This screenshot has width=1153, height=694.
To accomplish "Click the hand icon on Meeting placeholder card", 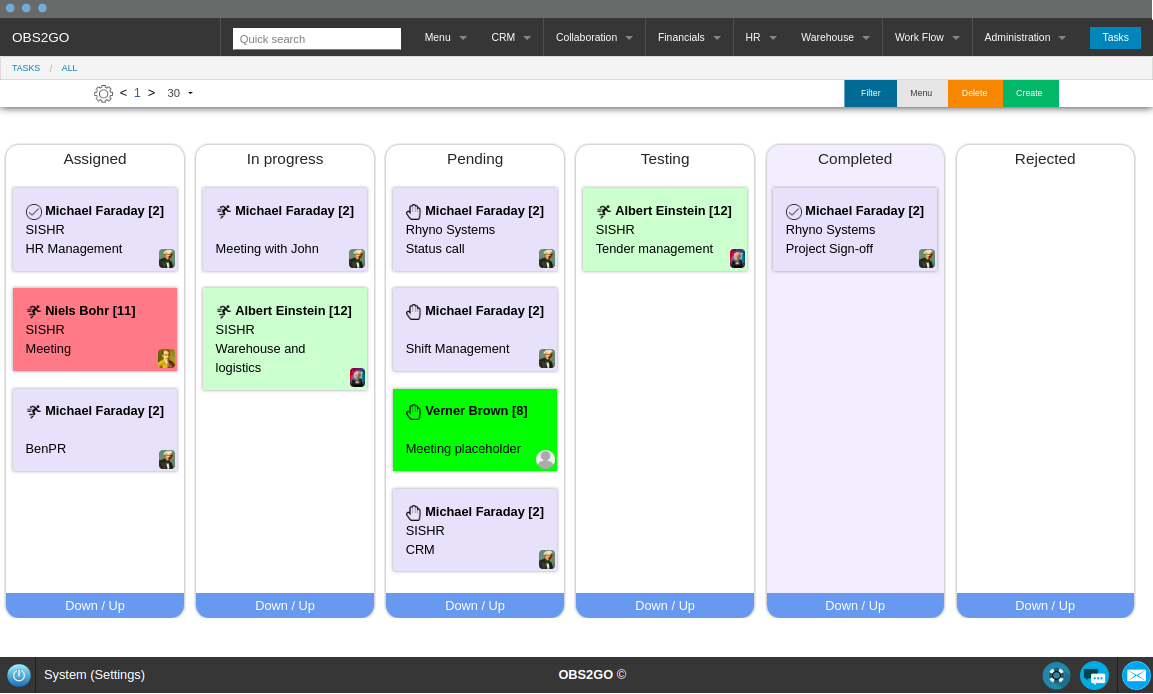I will pyautogui.click(x=413, y=412).
